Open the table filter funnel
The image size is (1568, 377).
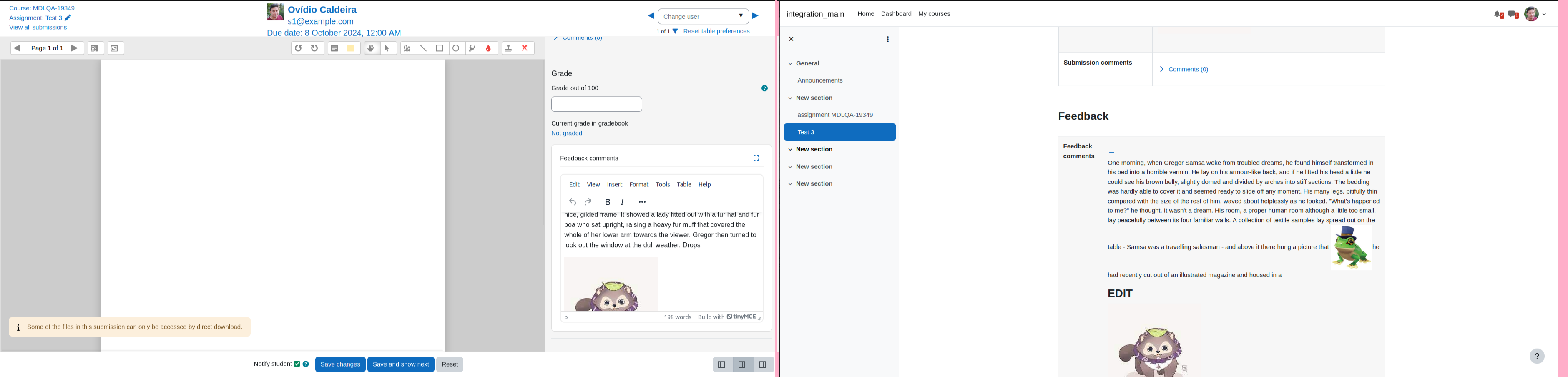click(675, 31)
